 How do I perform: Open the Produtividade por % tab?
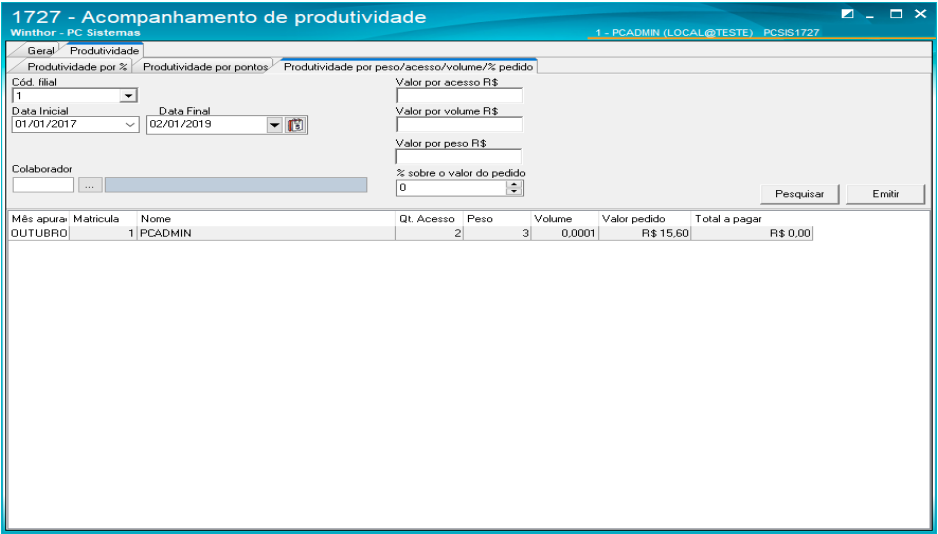77,67
